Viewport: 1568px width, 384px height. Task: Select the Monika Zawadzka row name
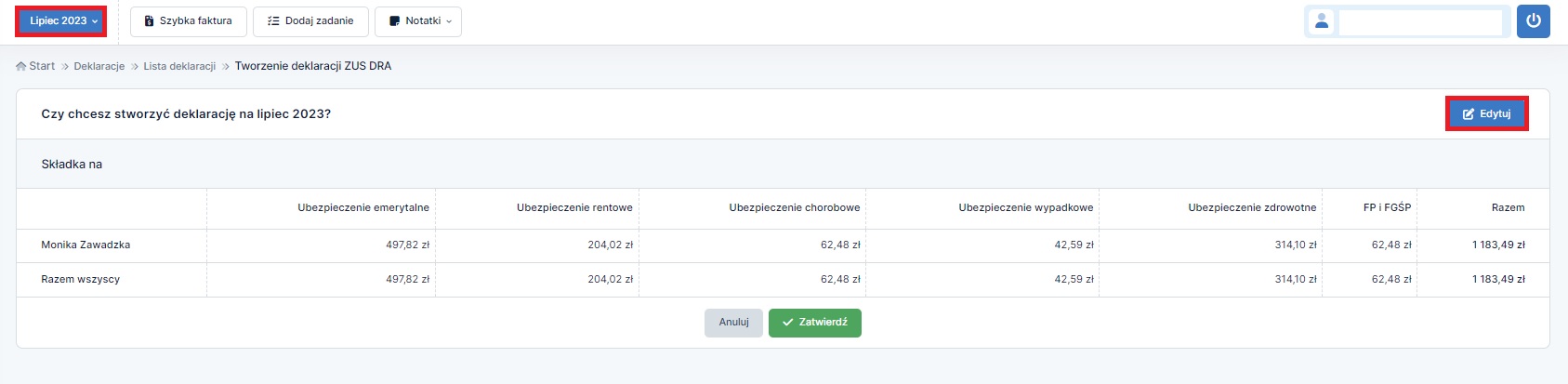click(x=86, y=245)
